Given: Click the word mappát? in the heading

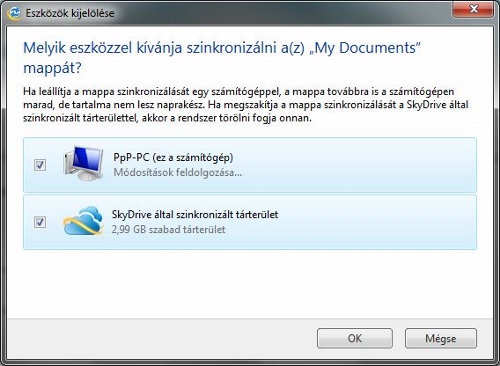Looking at the screenshot, I should [x=52, y=68].
